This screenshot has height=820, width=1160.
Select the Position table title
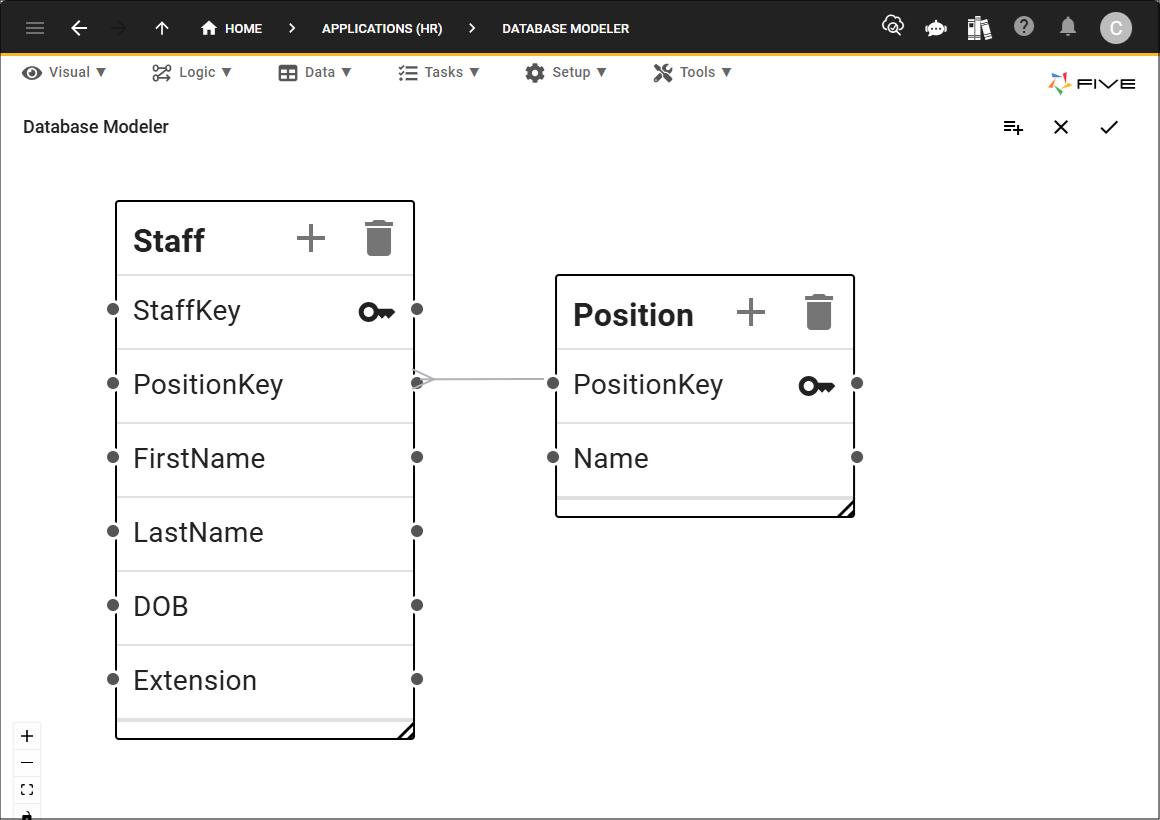(633, 315)
